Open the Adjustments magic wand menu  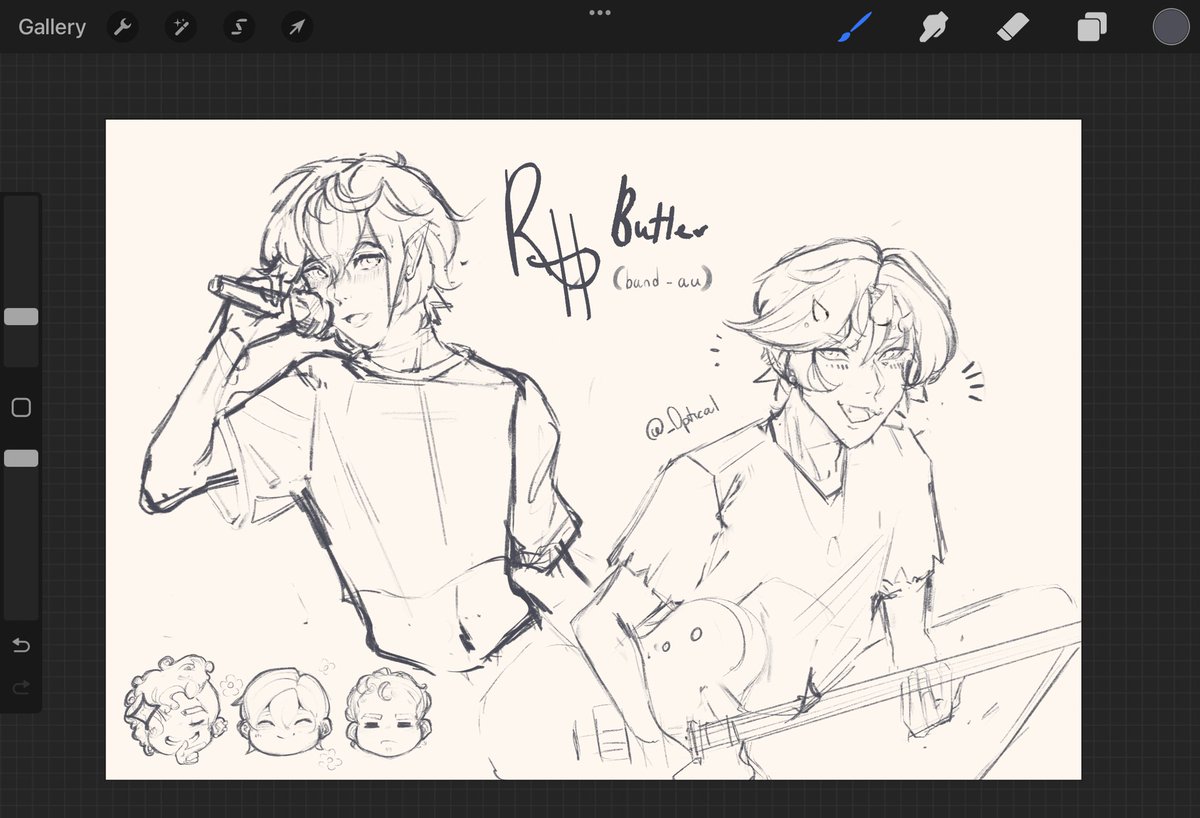click(181, 27)
